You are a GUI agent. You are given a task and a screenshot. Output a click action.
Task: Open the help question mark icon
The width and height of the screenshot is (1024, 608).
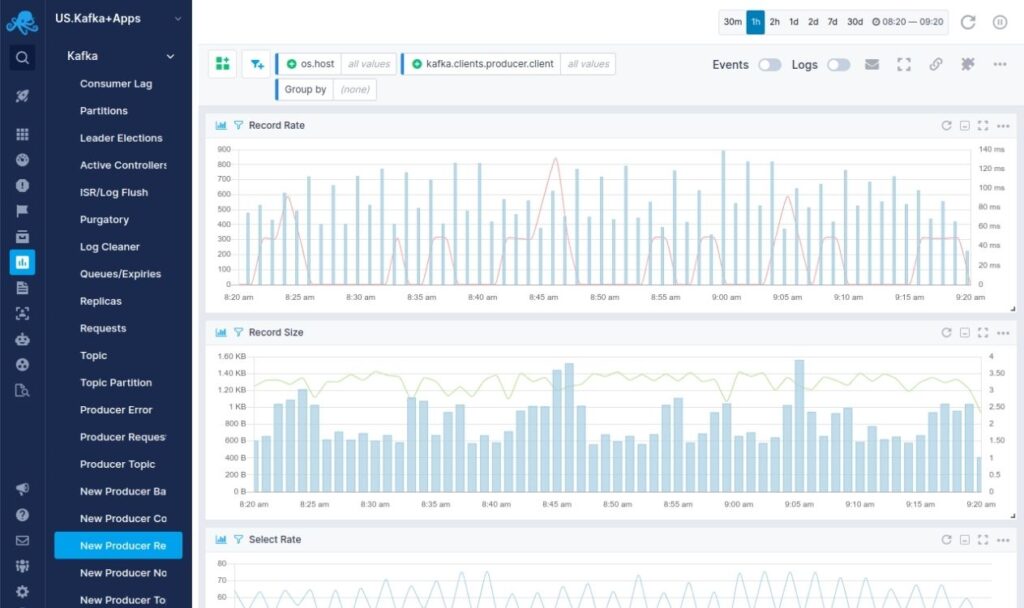[x=22, y=515]
